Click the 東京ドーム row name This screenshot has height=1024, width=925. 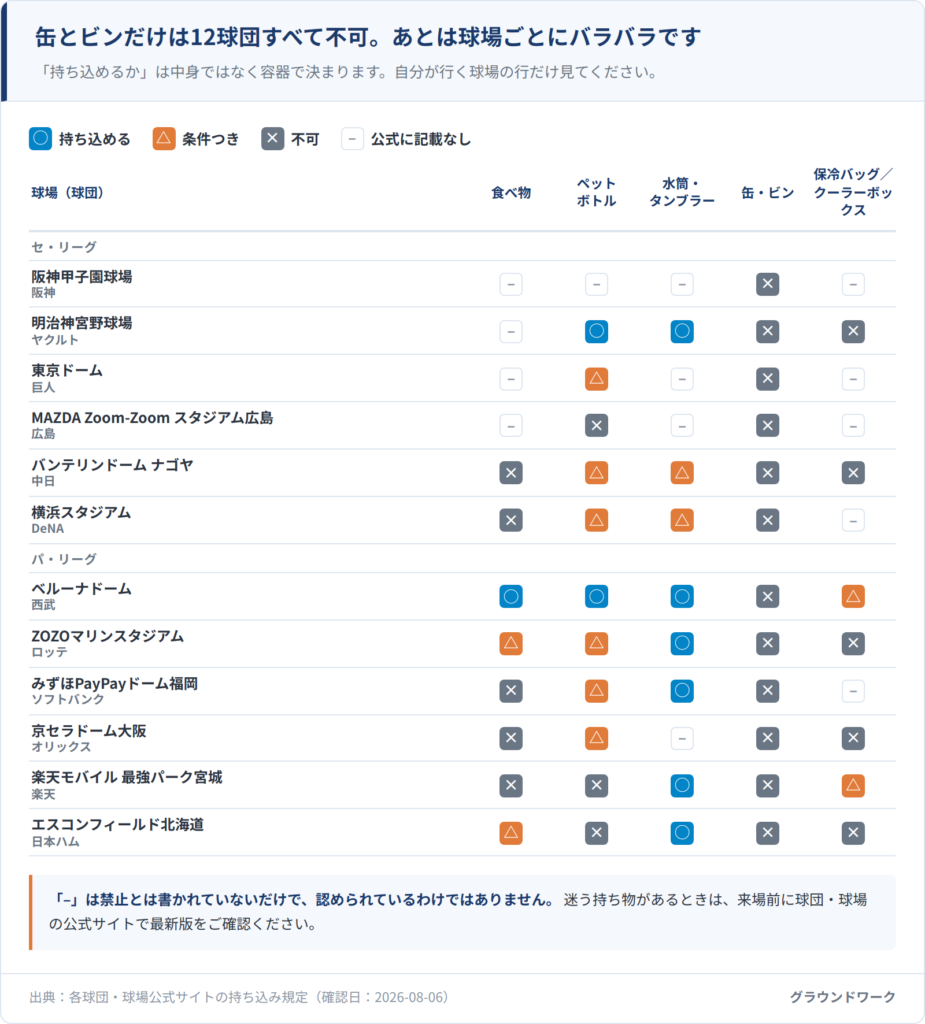tap(67, 370)
